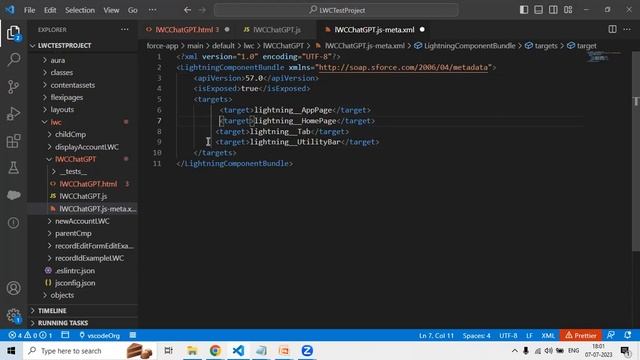640x360 pixels.
Task: Open the Run and Debug view
Action: (13, 114)
